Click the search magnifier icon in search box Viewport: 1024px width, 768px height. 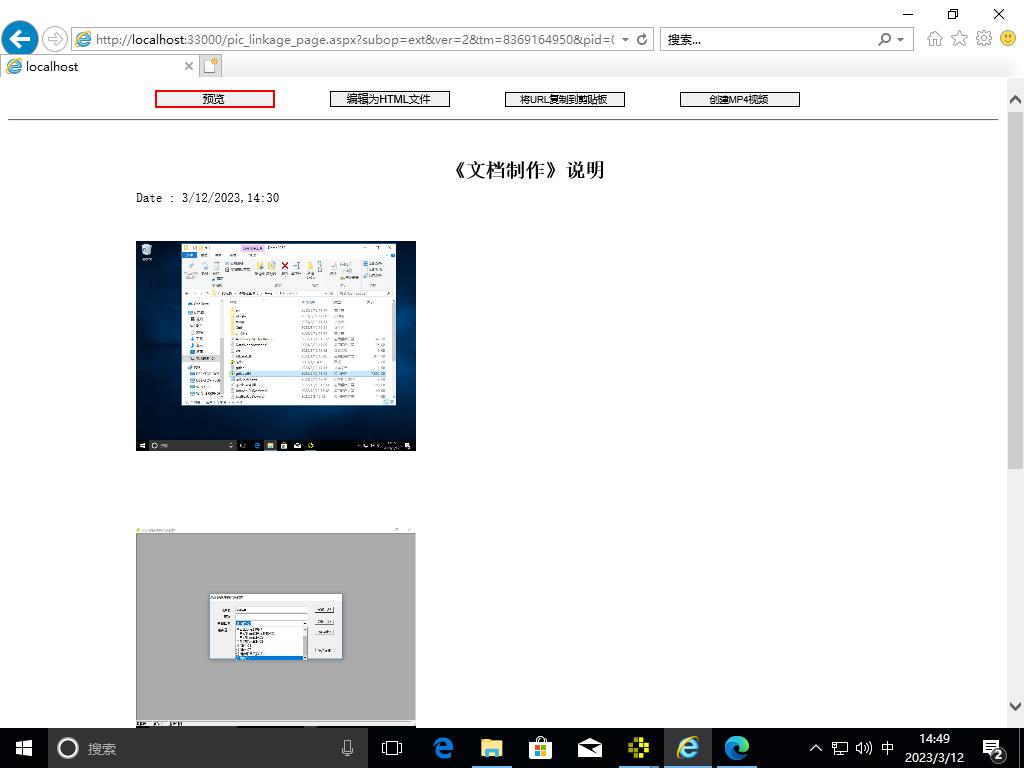coord(884,40)
